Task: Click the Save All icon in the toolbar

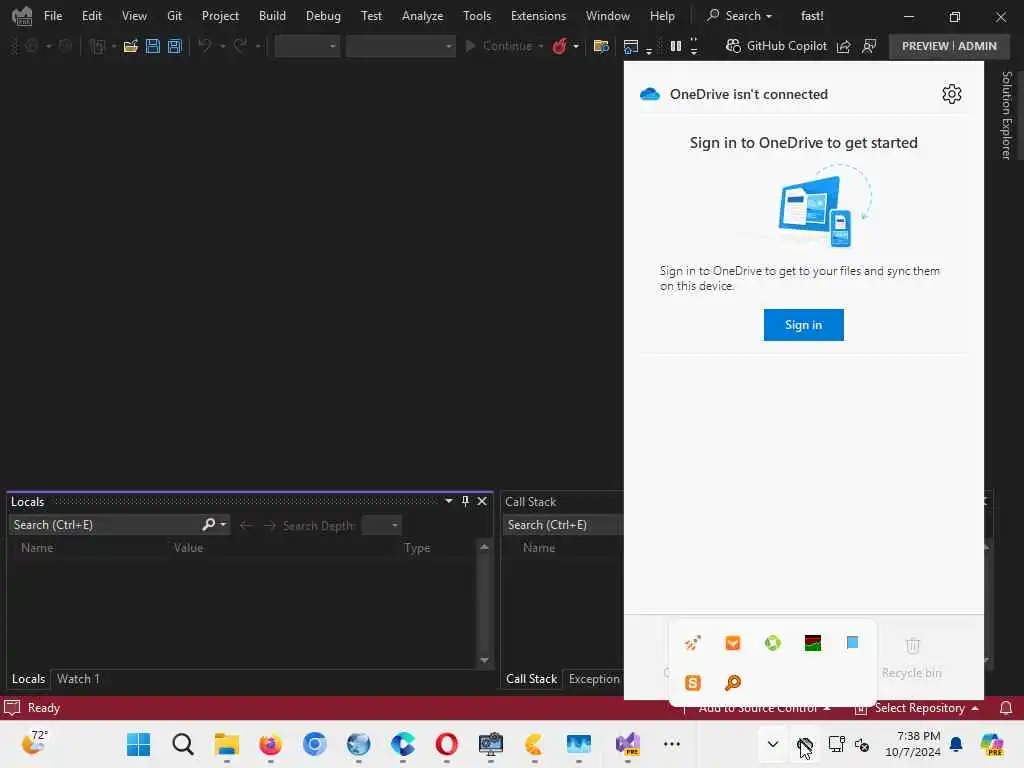Action: 175,46
